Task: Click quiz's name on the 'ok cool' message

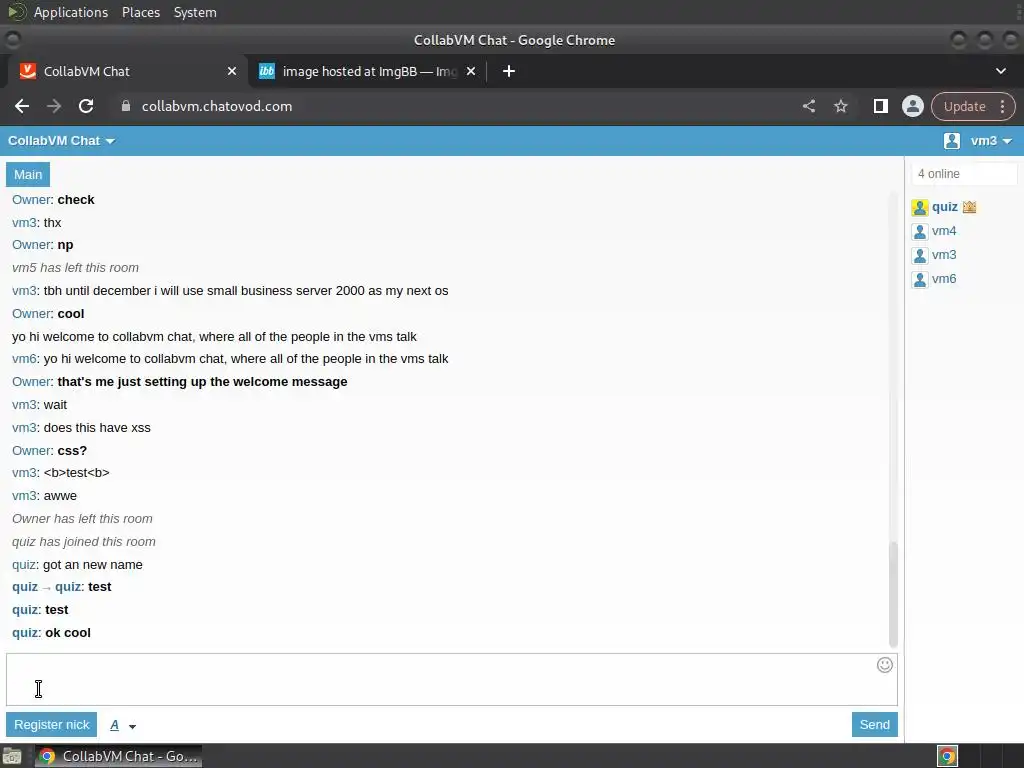Action: [x=25, y=633]
